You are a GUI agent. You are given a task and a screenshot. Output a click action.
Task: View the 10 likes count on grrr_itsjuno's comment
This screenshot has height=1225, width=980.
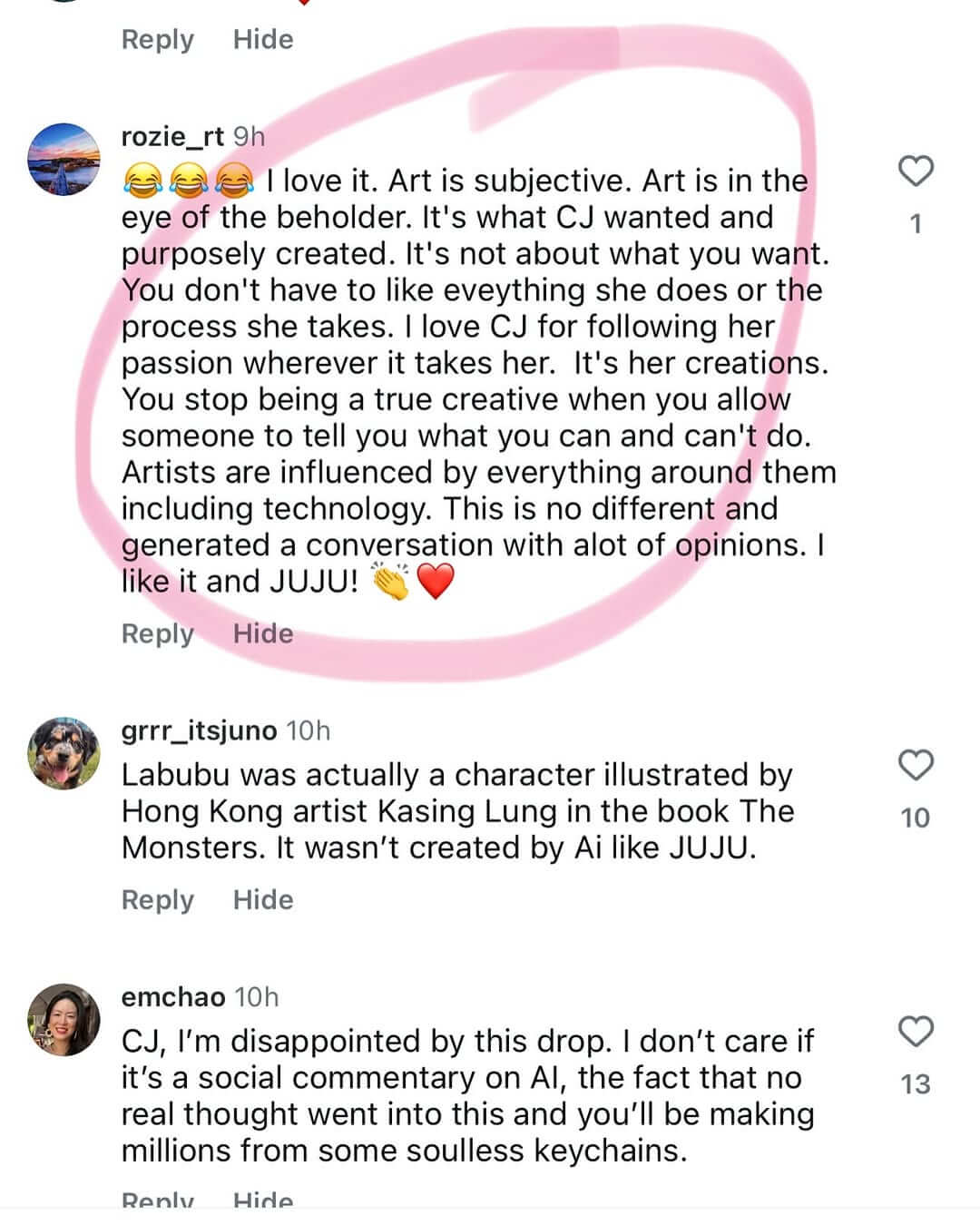click(916, 818)
